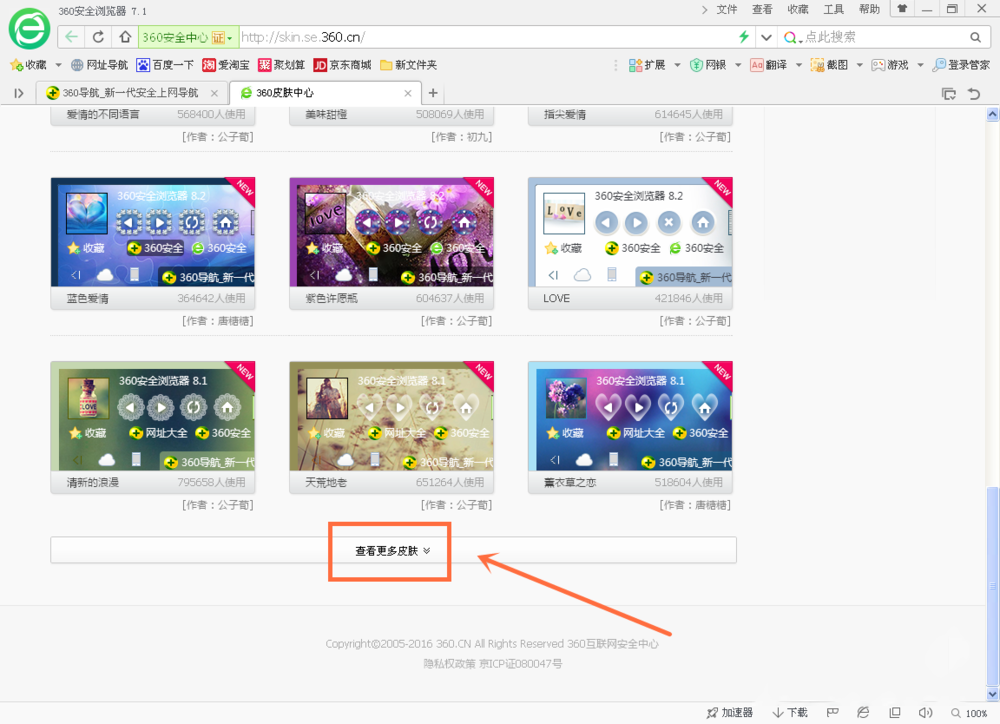1000x724 pixels.
Task: Mute page sound with speaker icon
Action: coord(925,713)
